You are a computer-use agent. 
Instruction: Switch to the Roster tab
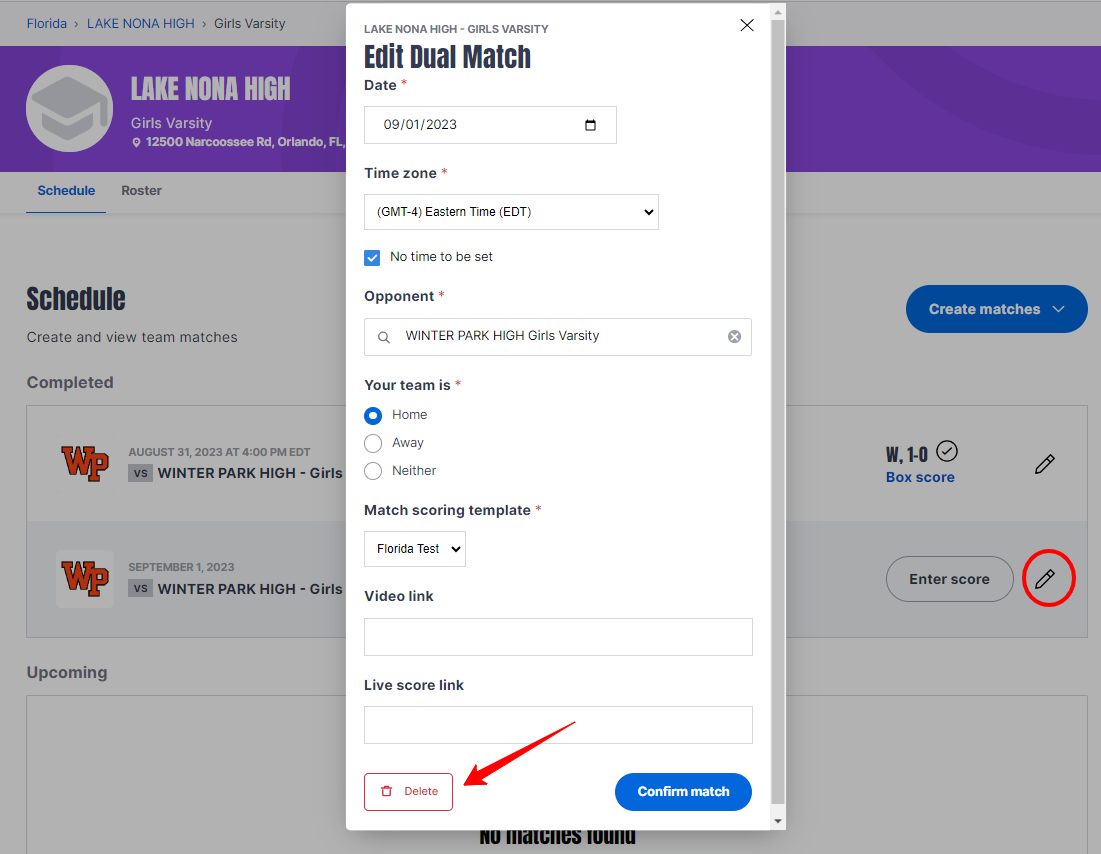click(x=141, y=190)
